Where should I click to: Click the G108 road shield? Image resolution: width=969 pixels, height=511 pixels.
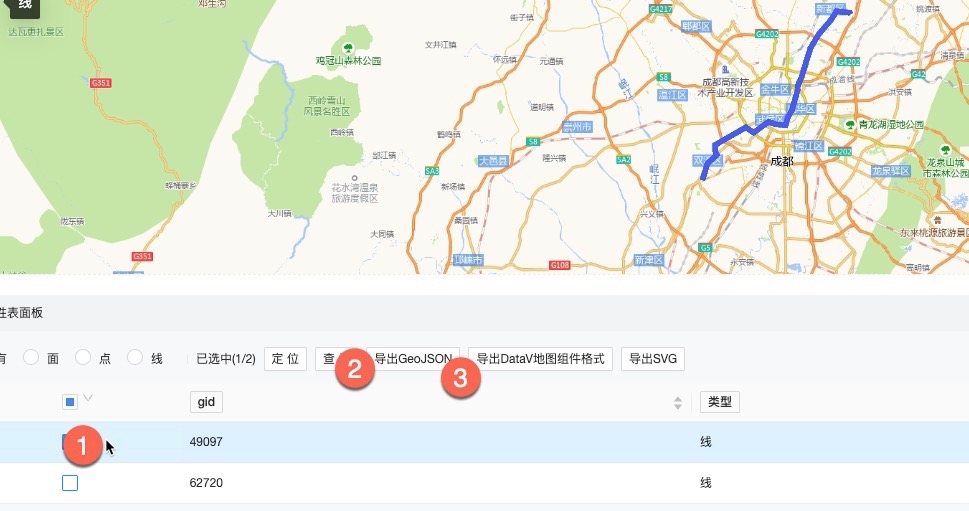click(x=559, y=265)
